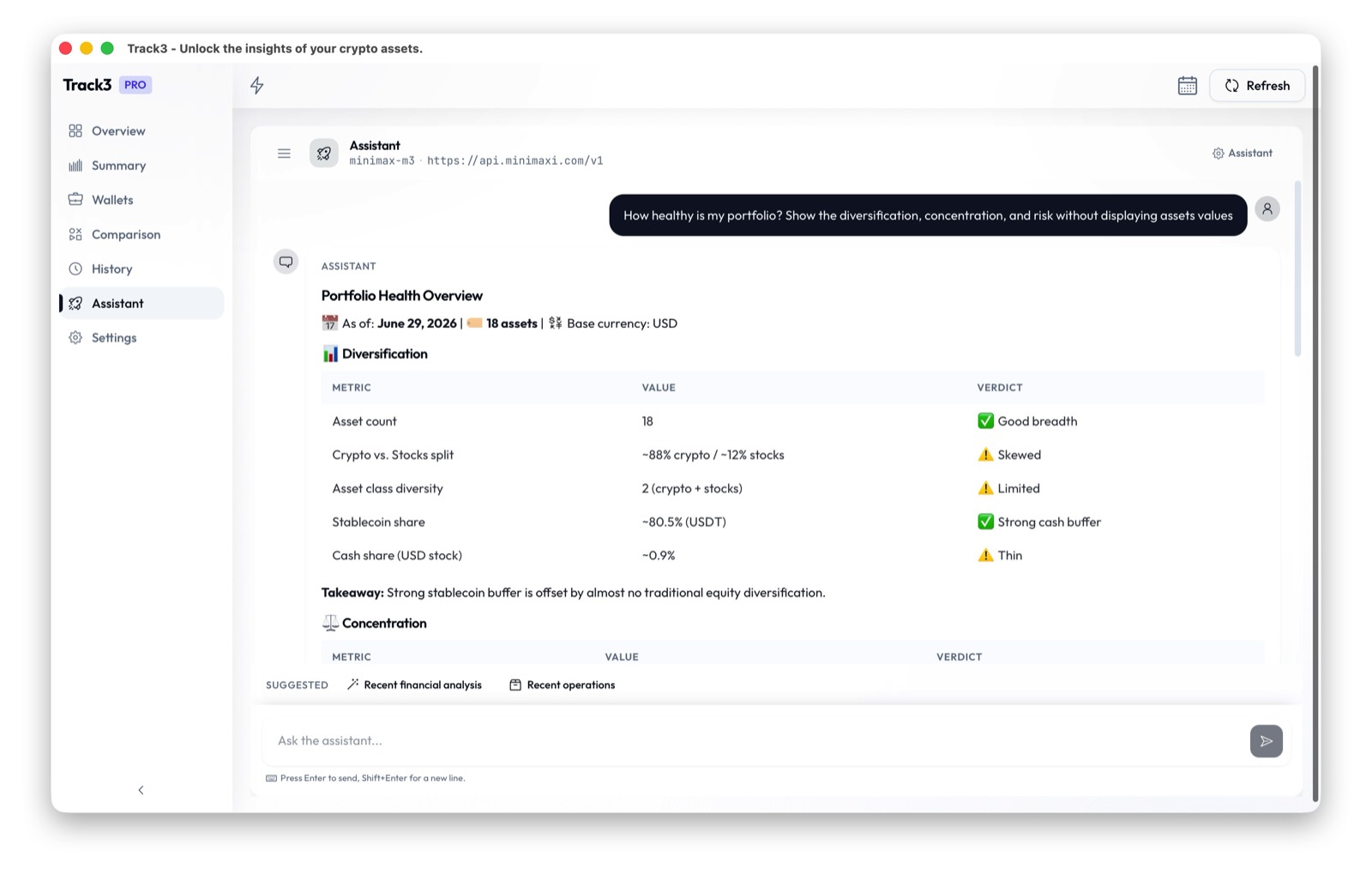1372x881 pixels.
Task: Click the Refresh button
Action: (x=1257, y=86)
